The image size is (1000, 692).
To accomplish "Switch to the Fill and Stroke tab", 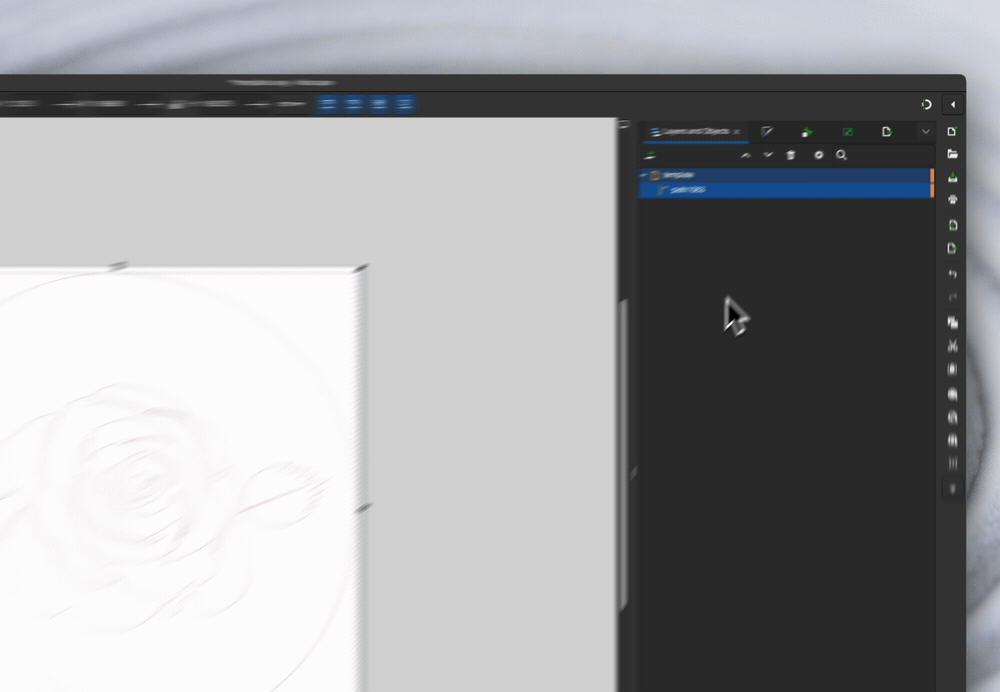I will [767, 131].
